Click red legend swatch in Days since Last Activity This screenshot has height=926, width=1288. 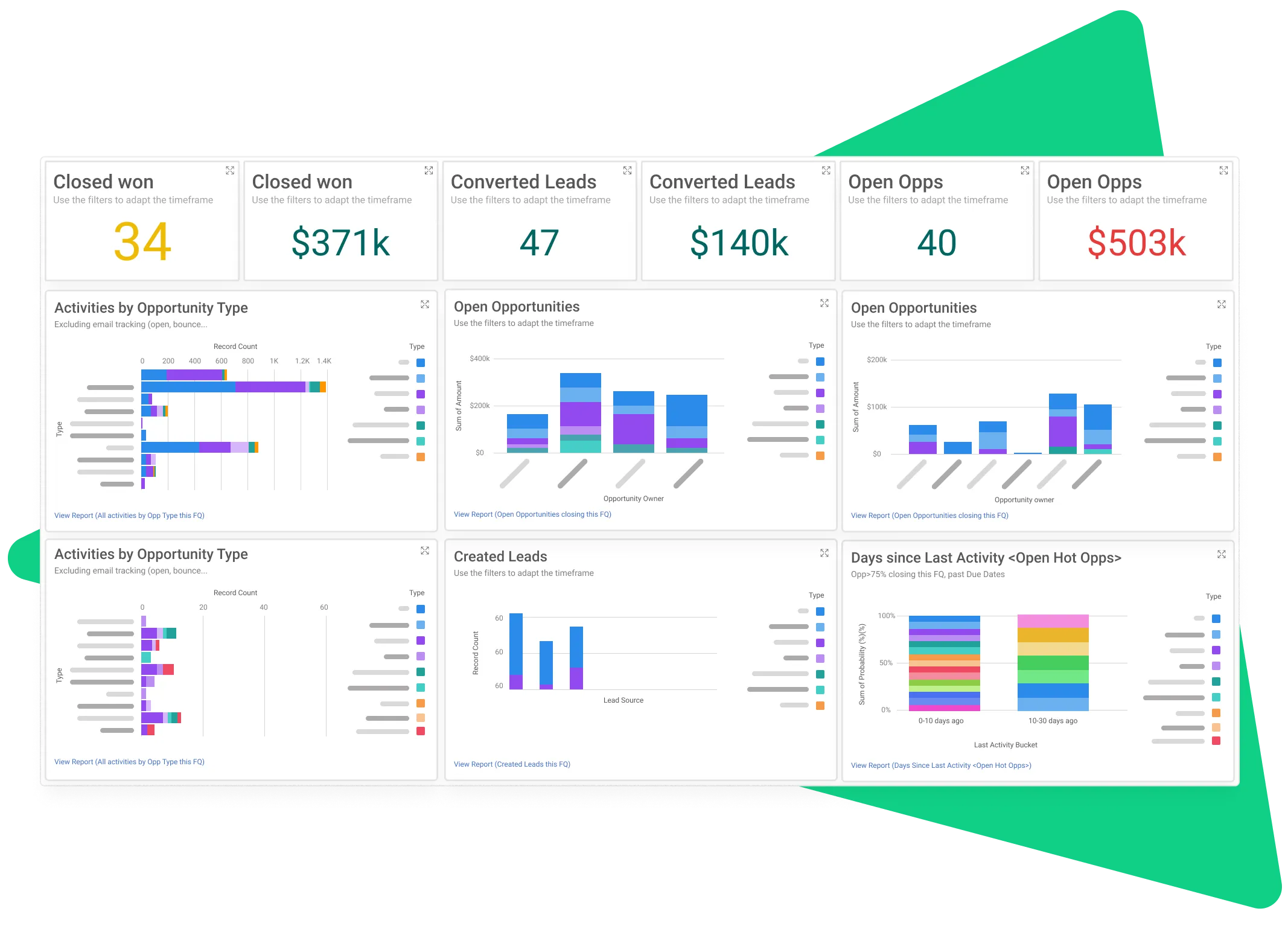coord(1216,741)
